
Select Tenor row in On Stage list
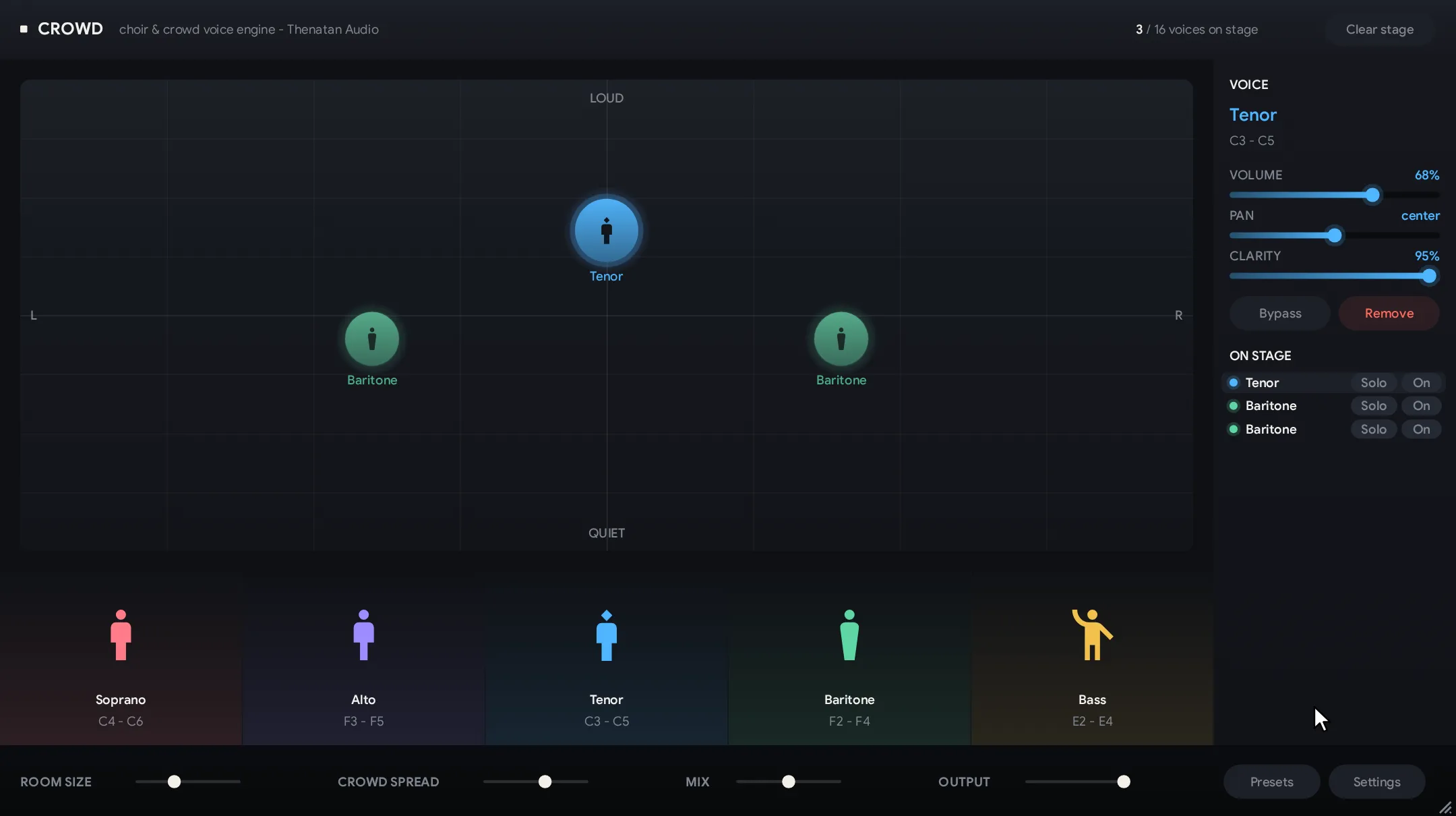click(x=1333, y=383)
